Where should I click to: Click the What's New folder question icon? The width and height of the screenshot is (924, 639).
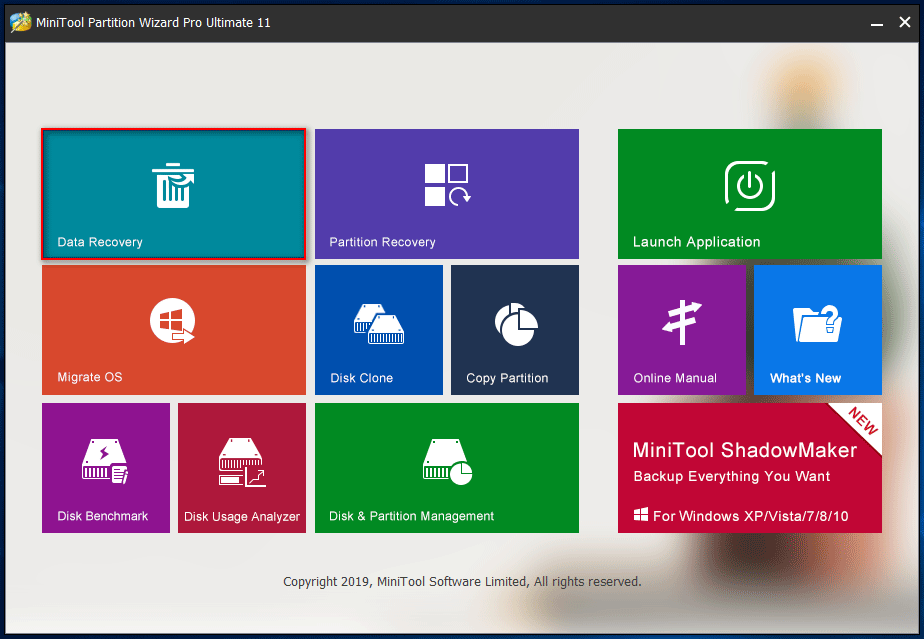click(x=817, y=323)
